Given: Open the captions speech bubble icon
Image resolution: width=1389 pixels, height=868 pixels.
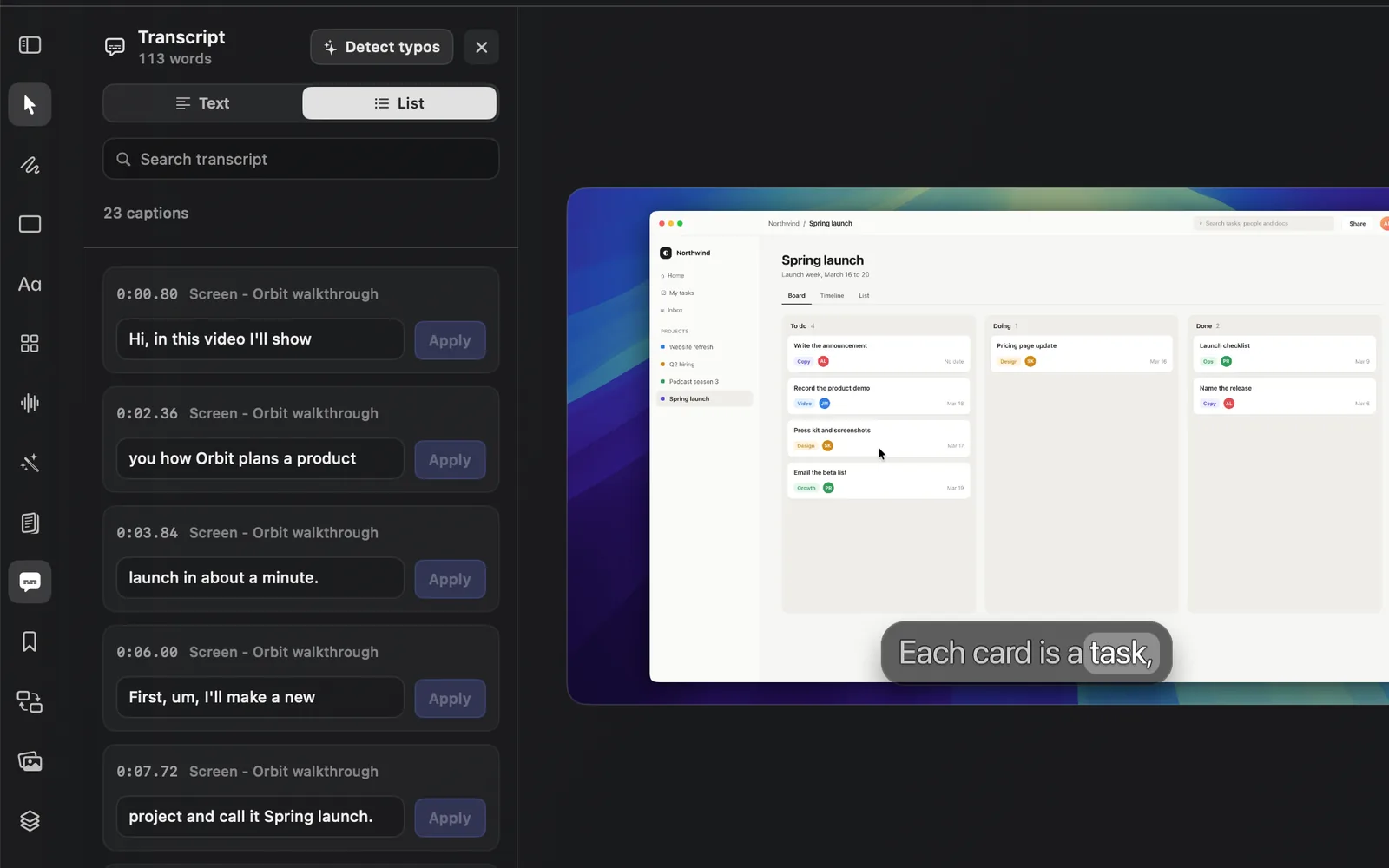Looking at the screenshot, I should point(30,582).
